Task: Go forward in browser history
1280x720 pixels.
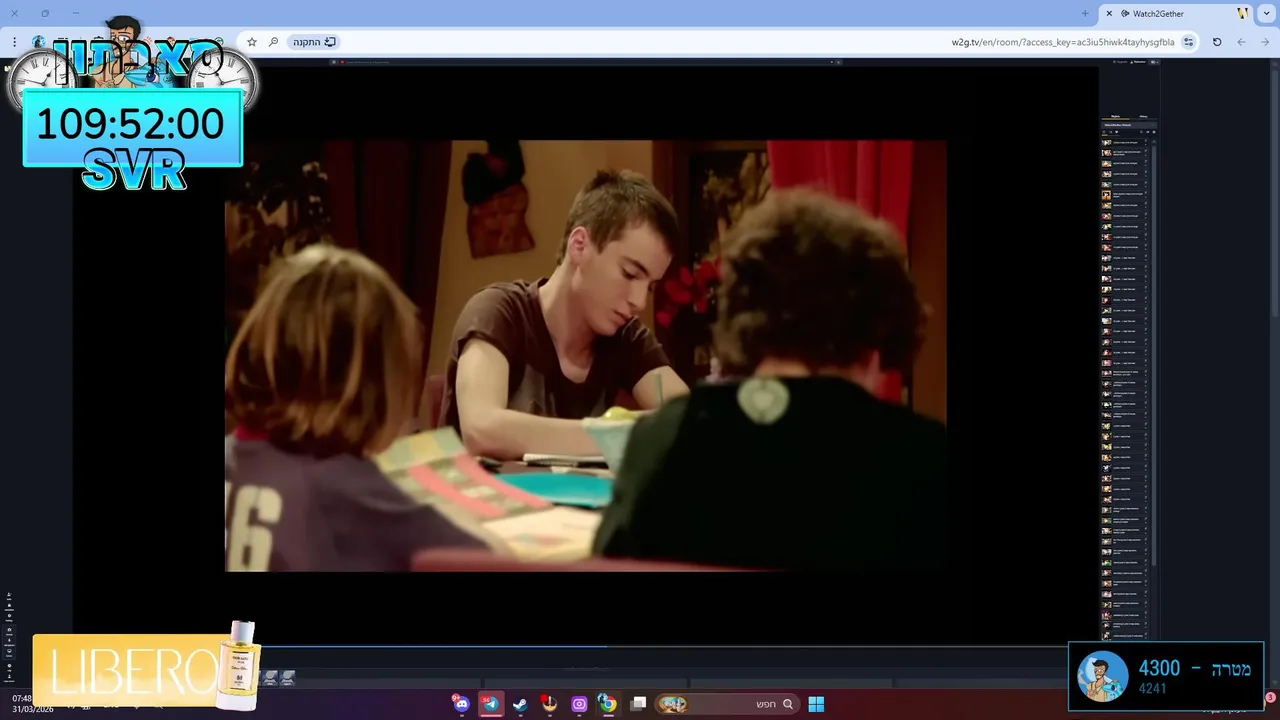Action: pos(1241,42)
